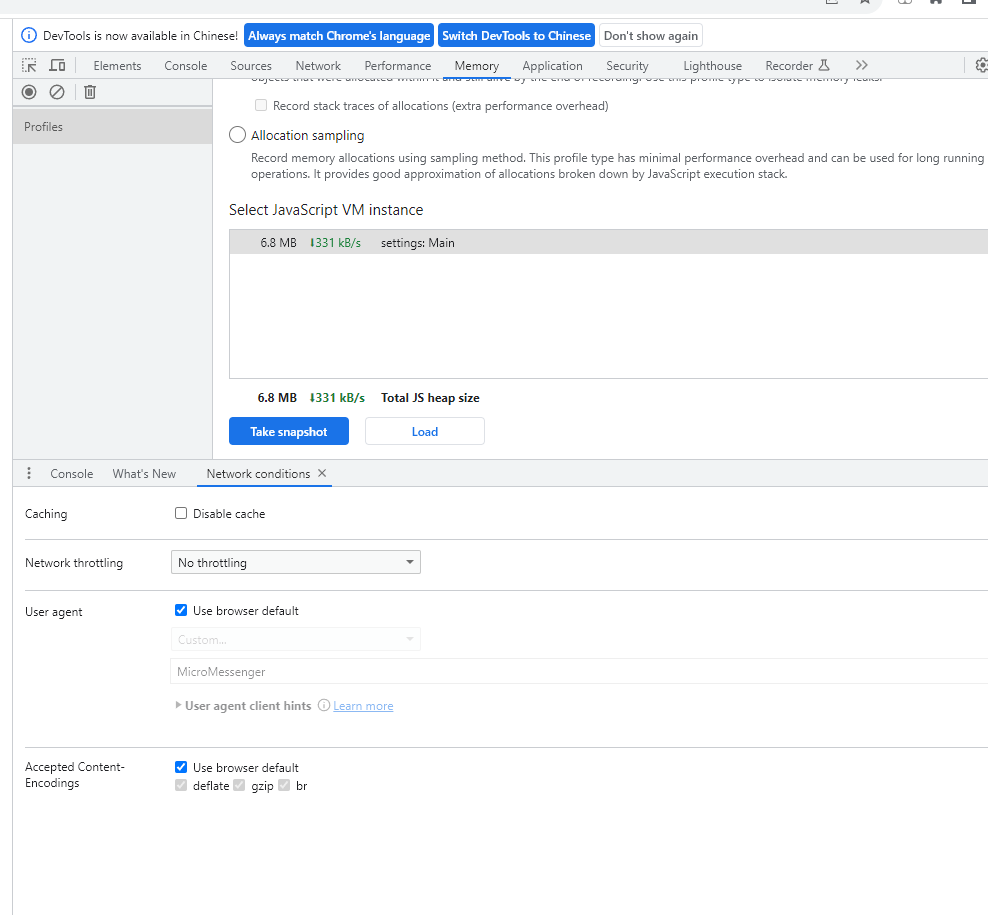Close the Network conditions drawer tab
Screen dimensions: 988x915
click(x=322, y=473)
